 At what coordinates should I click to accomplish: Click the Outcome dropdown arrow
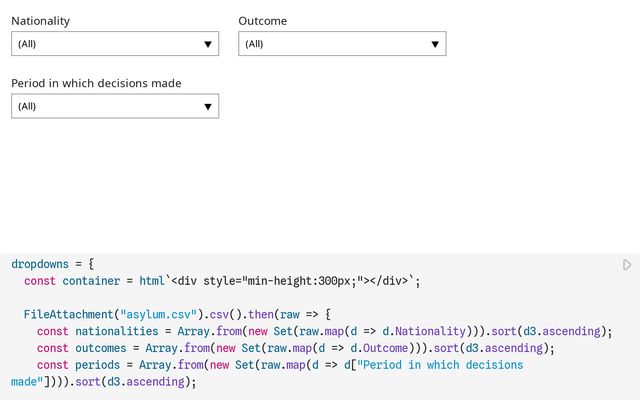tap(435, 44)
